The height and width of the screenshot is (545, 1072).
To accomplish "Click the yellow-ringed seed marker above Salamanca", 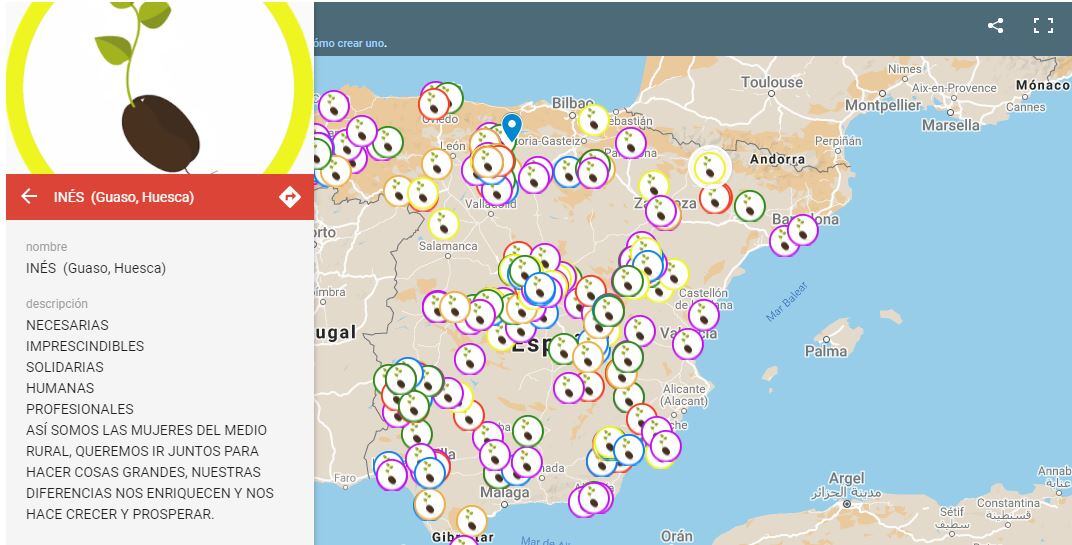I will [443, 224].
